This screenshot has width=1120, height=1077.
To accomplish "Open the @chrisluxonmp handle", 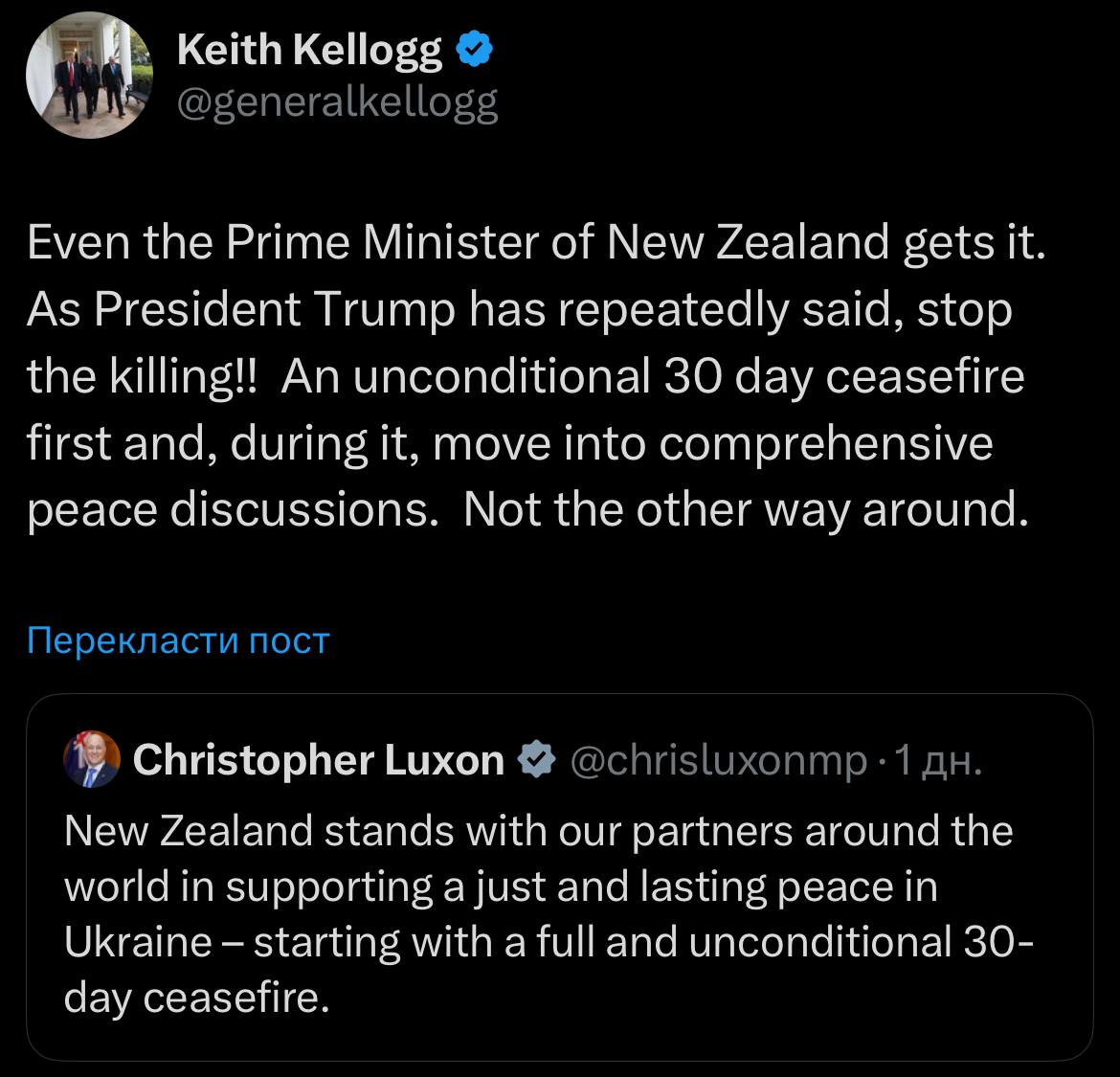I will click(x=718, y=760).
